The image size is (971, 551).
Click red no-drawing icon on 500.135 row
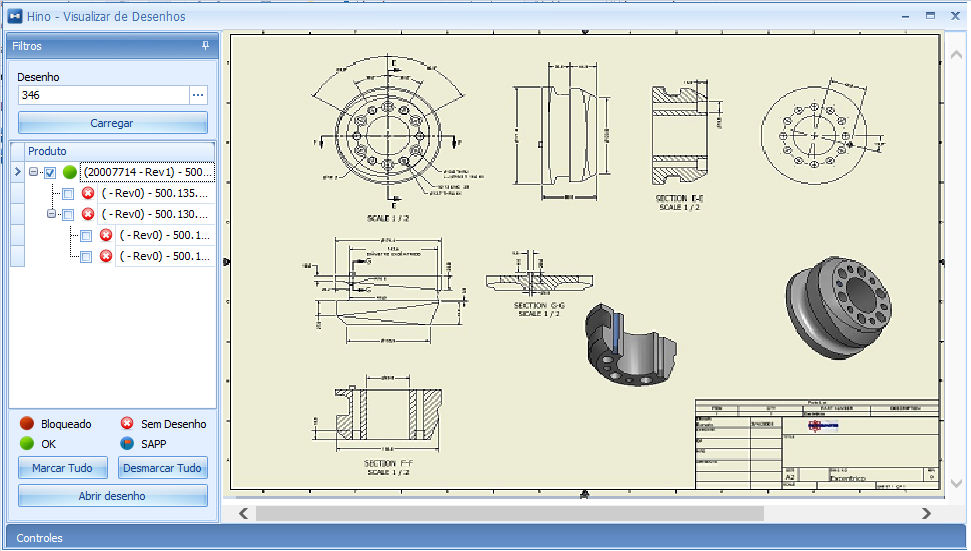[x=88, y=193]
